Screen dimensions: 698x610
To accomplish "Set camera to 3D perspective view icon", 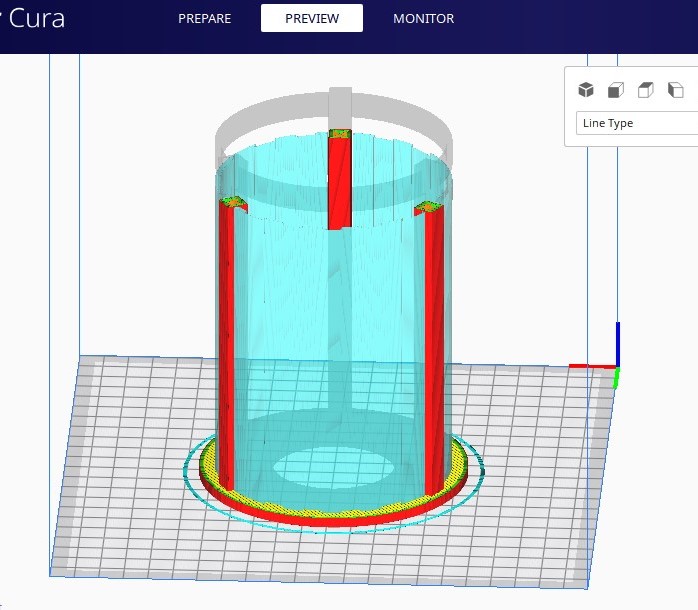I will (586, 90).
